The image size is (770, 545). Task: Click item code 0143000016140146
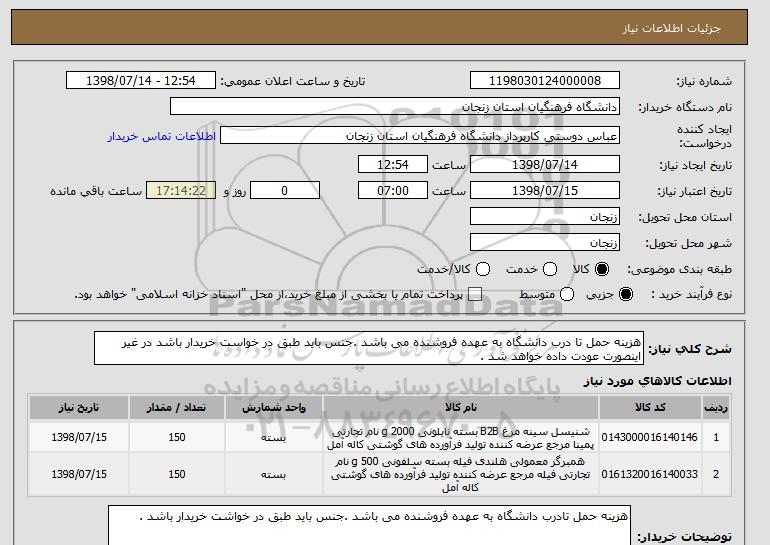(649, 437)
